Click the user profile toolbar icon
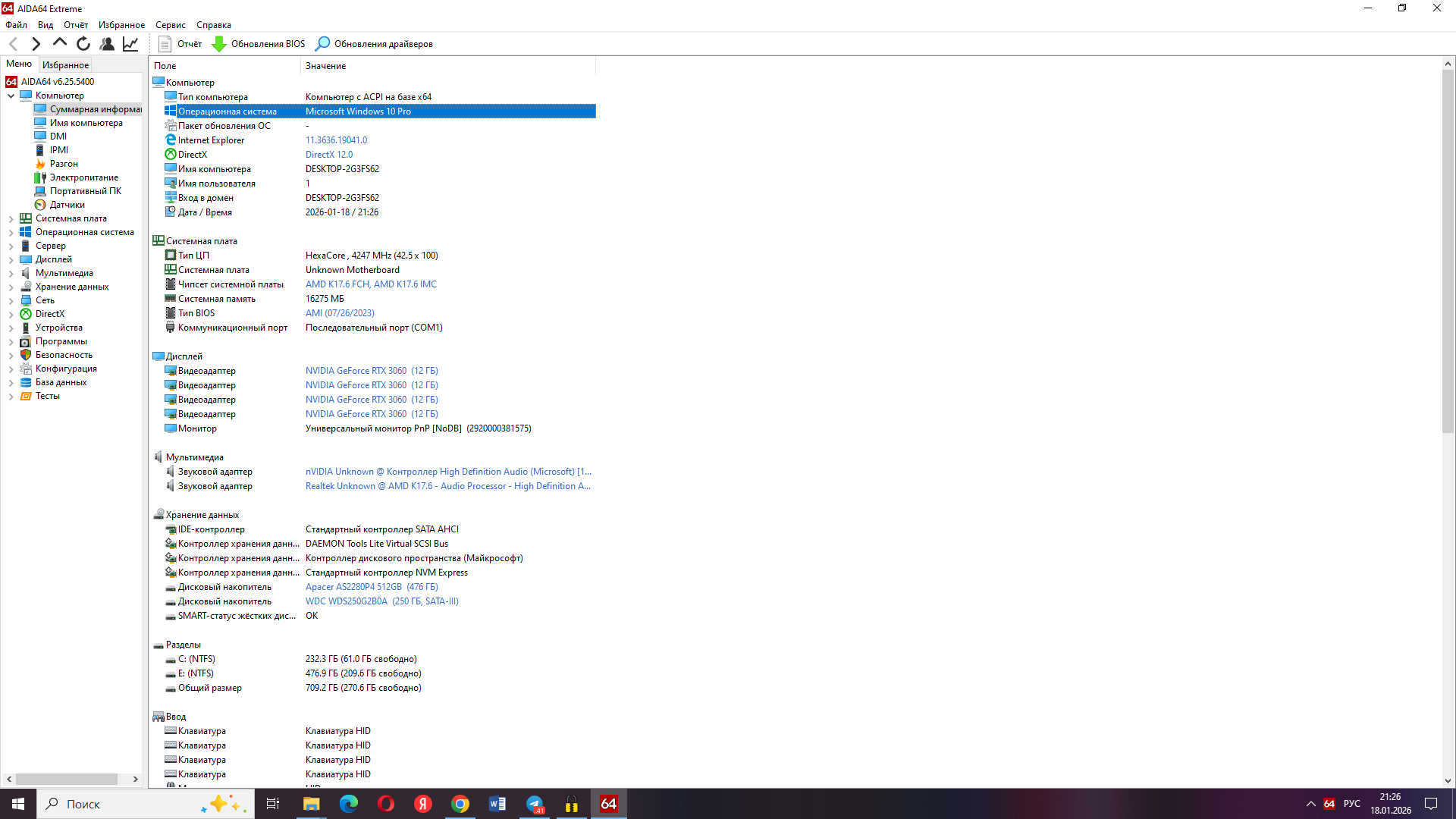Image resolution: width=1456 pixels, height=819 pixels. 107,44
